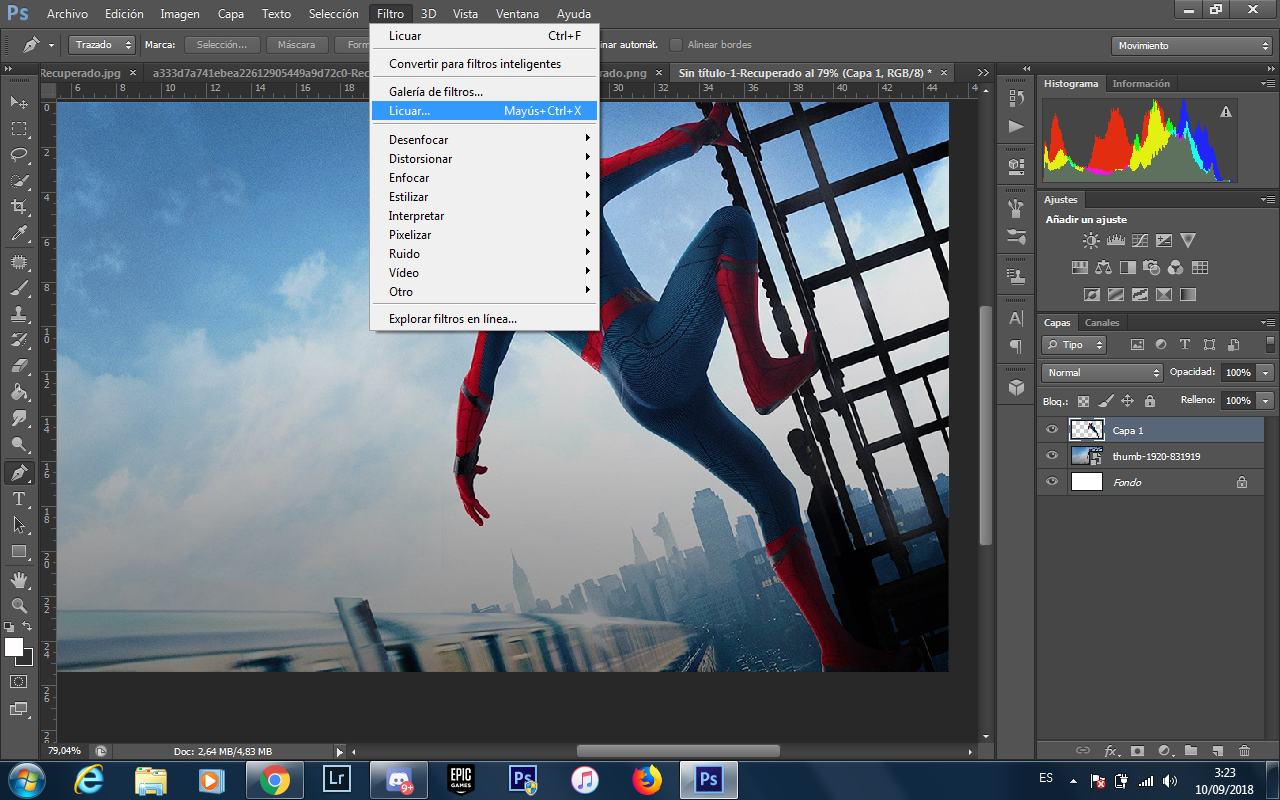
Task: Switch to the Canales tab
Action: tap(1102, 323)
